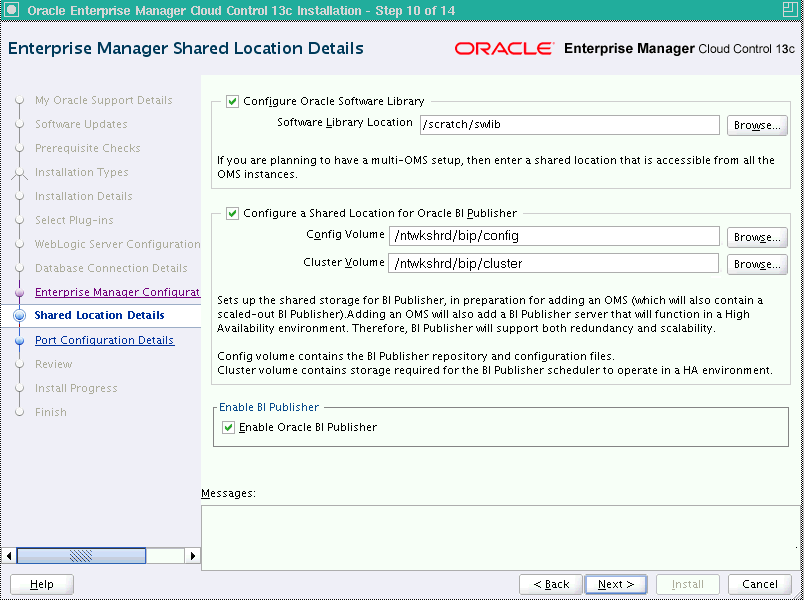Click the Next button
Viewport: 804px width, 600px height.
pos(616,584)
